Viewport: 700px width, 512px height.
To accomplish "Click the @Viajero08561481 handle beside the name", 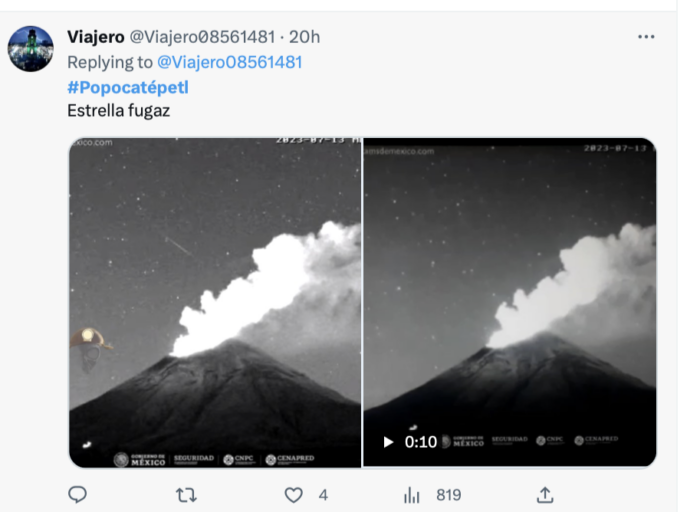I will pyautogui.click(x=202, y=37).
